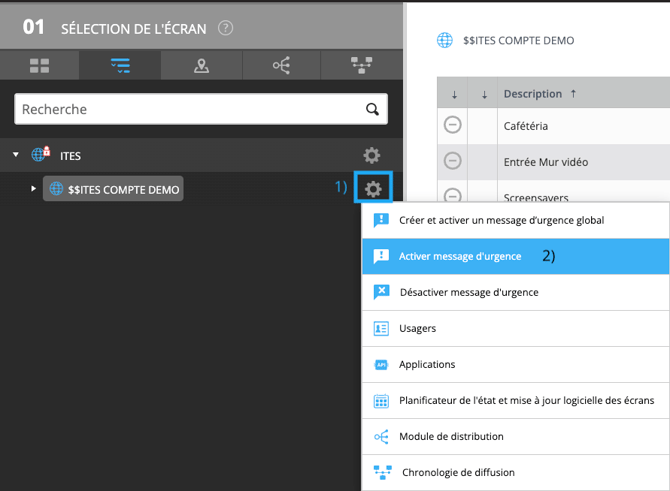Open Usagers from the context menu
Screen dimensions: 670x491
pos(417,328)
